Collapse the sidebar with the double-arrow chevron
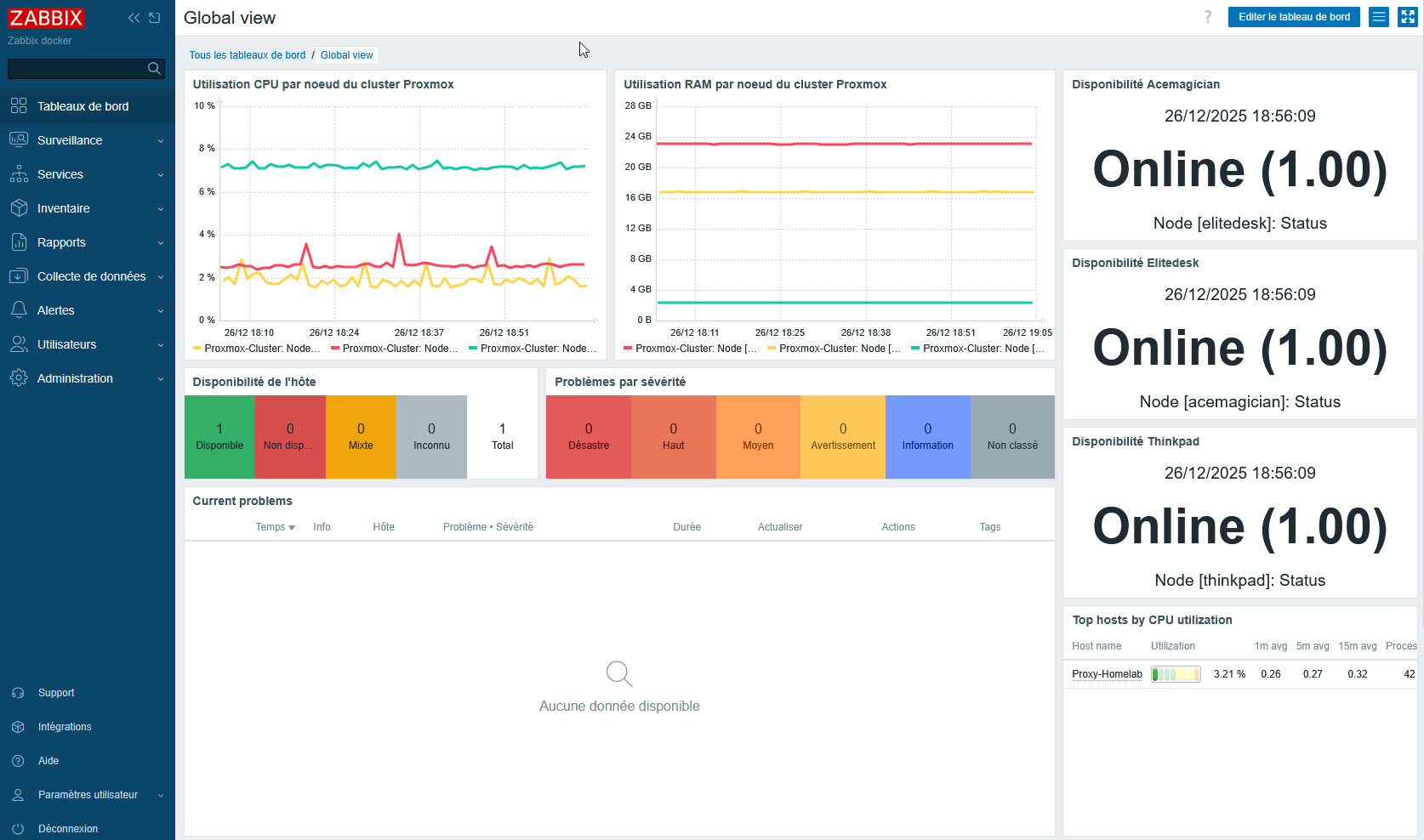This screenshot has height=840, width=1424. pyautogui.click(x=133, y=17)
